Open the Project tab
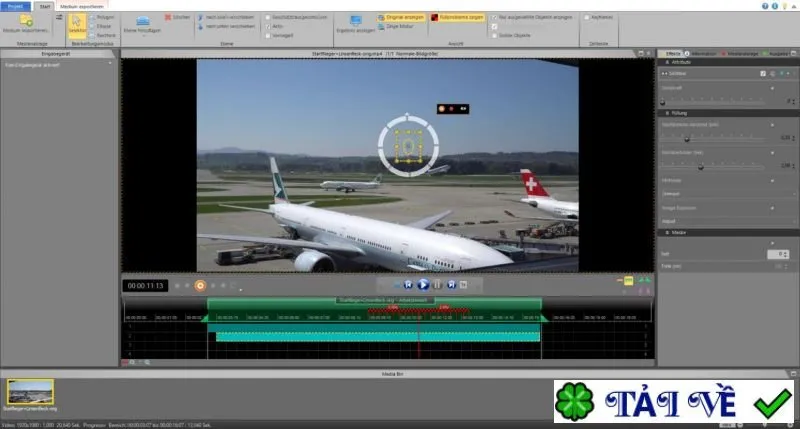The width and height of the screenshot is (800, 429). [15, 7]
